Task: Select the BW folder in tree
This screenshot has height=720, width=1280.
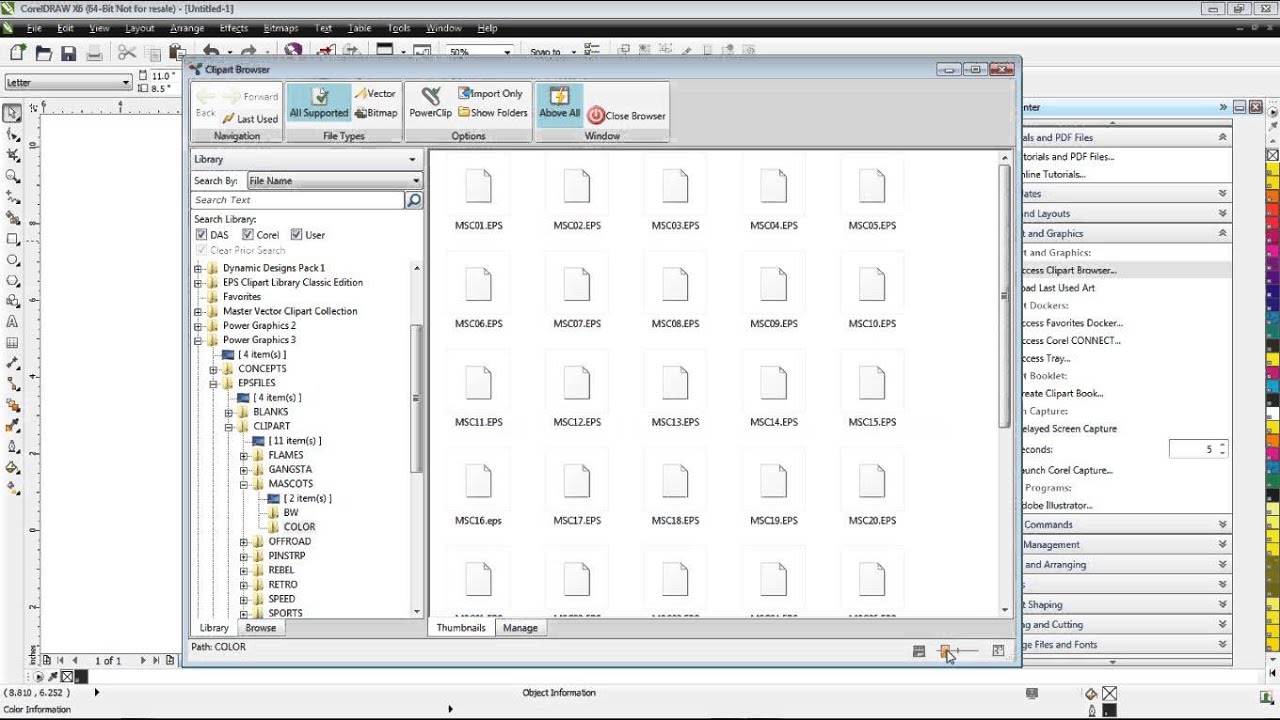Action: [291, 513]
